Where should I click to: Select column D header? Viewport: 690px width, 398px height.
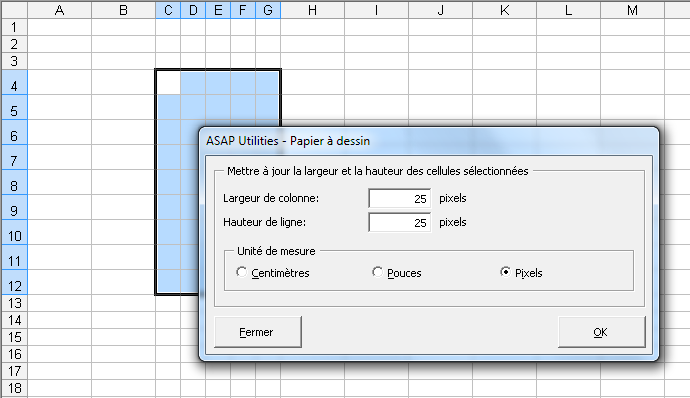193,10
